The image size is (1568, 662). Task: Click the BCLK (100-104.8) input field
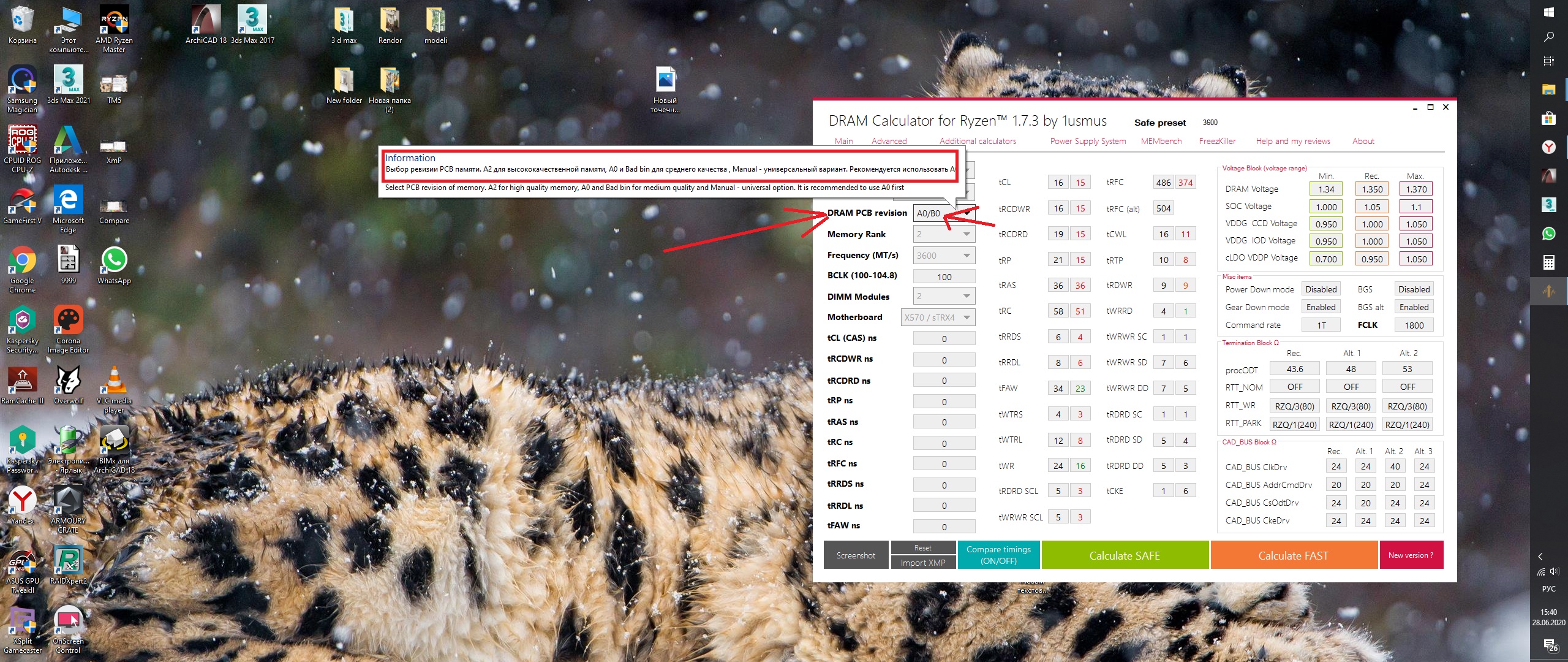click(944, 276)
